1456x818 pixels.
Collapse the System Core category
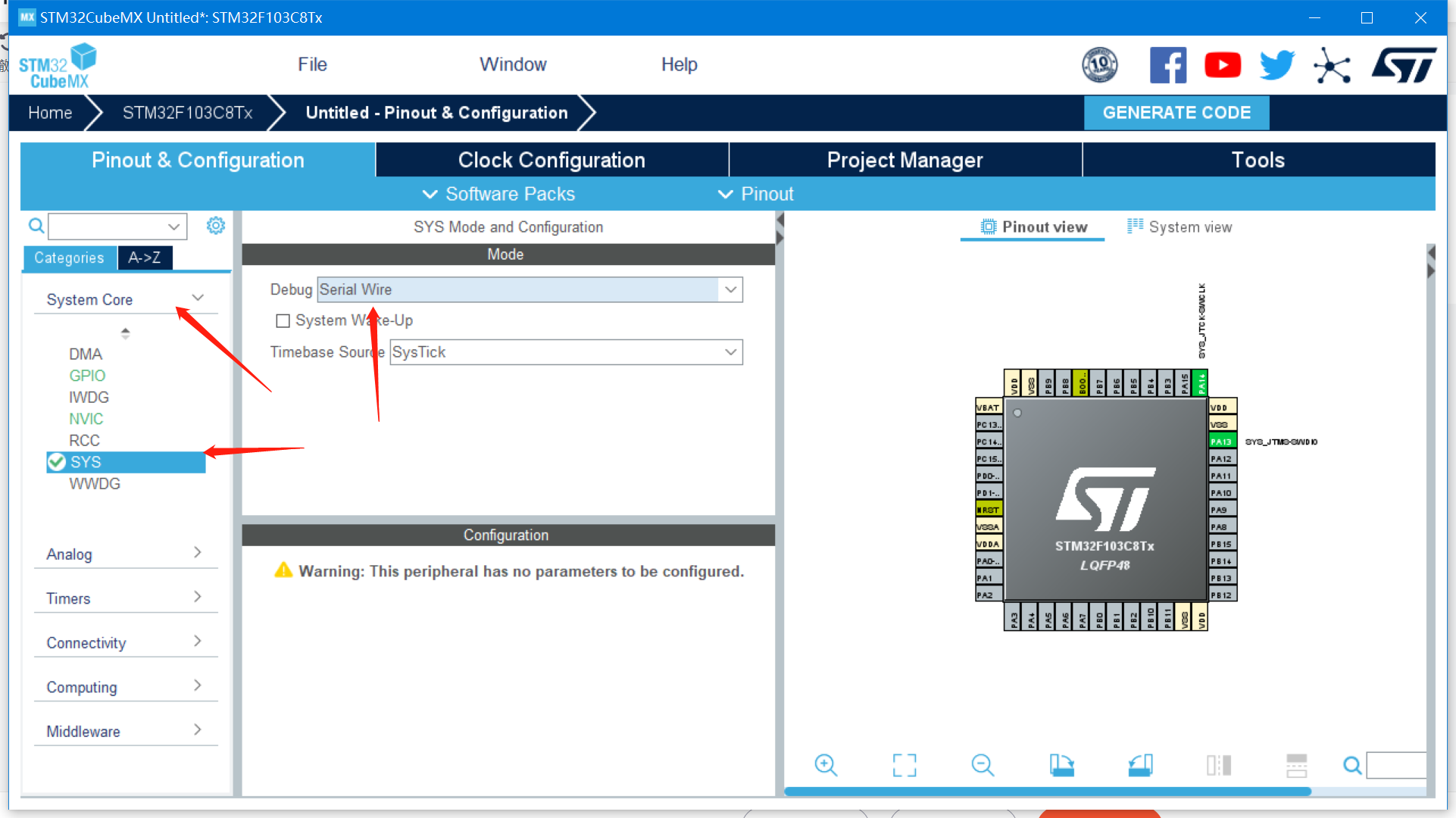point(198,298)
